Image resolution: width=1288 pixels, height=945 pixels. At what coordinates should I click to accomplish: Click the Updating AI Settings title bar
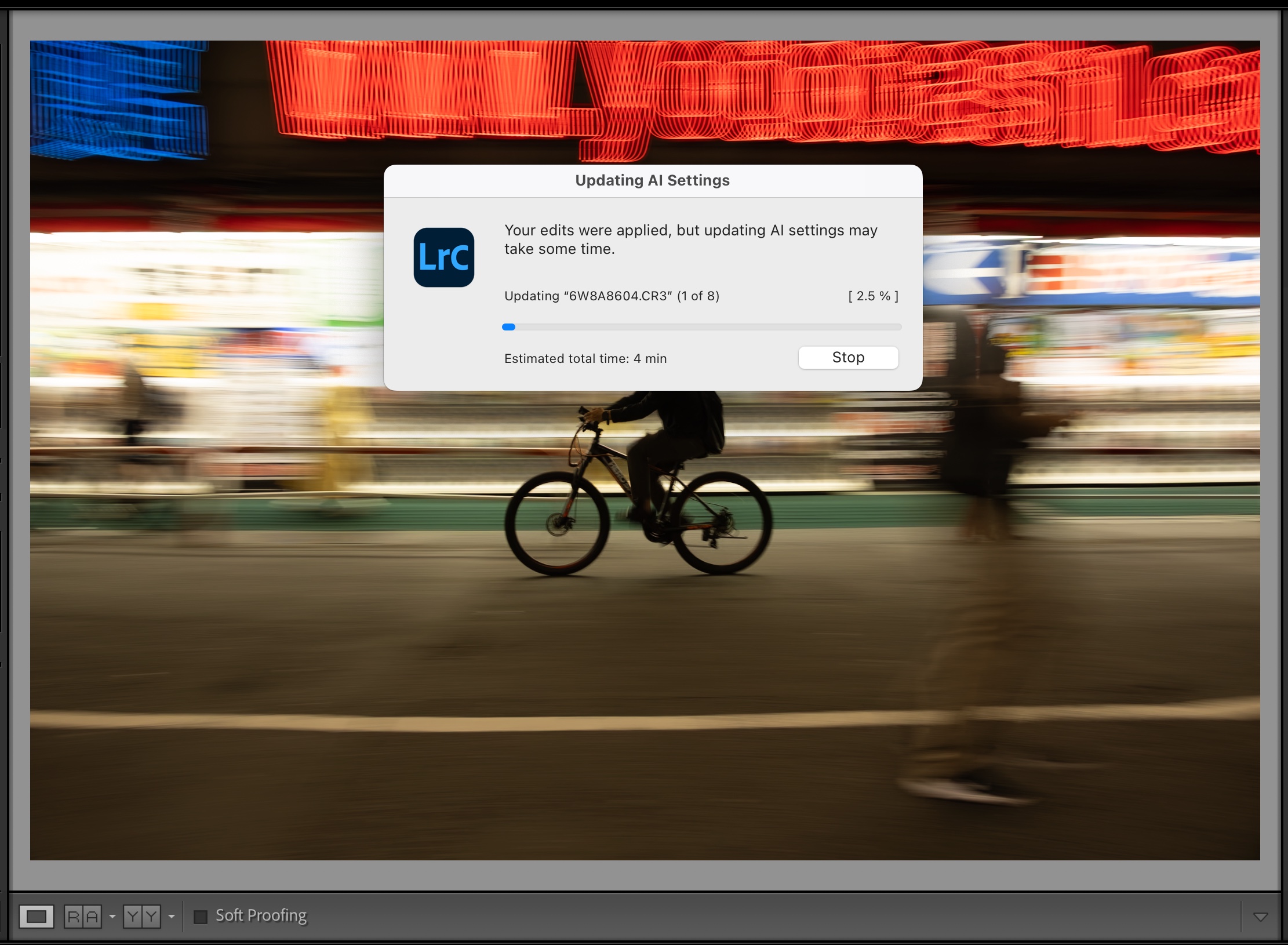coord(652,180)
